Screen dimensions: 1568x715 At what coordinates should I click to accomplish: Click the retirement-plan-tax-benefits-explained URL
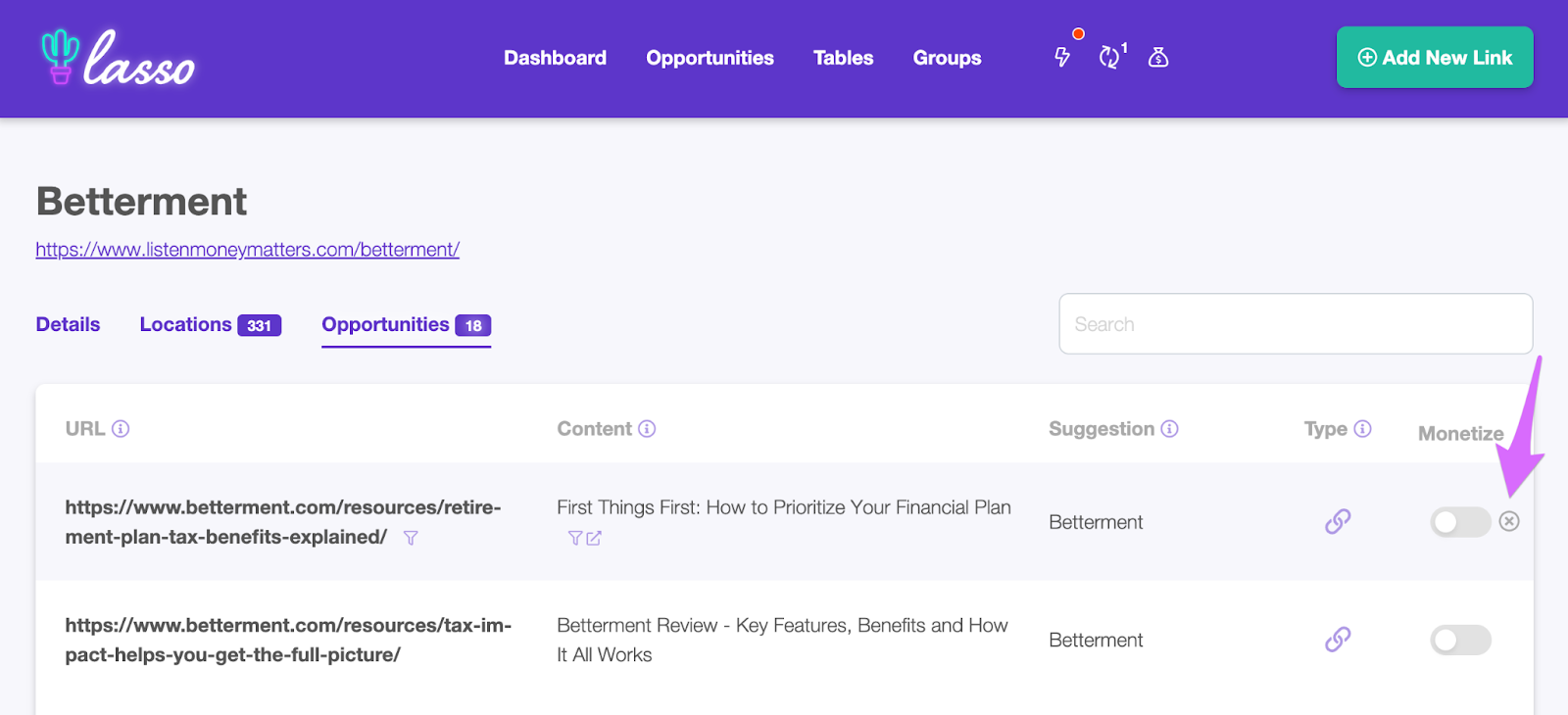pos(283,522)
